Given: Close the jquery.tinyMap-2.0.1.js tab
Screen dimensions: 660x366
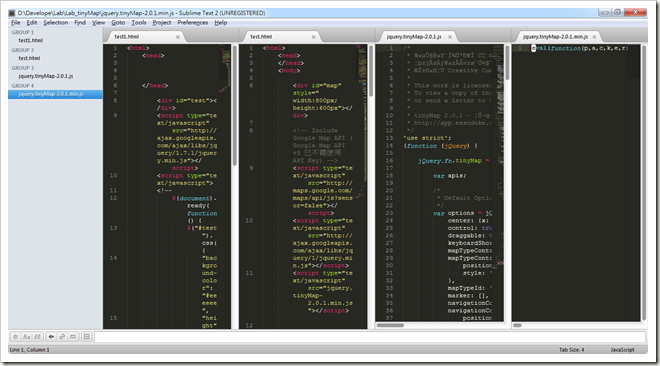Looking at the screenshot, I should pos(450,37).
